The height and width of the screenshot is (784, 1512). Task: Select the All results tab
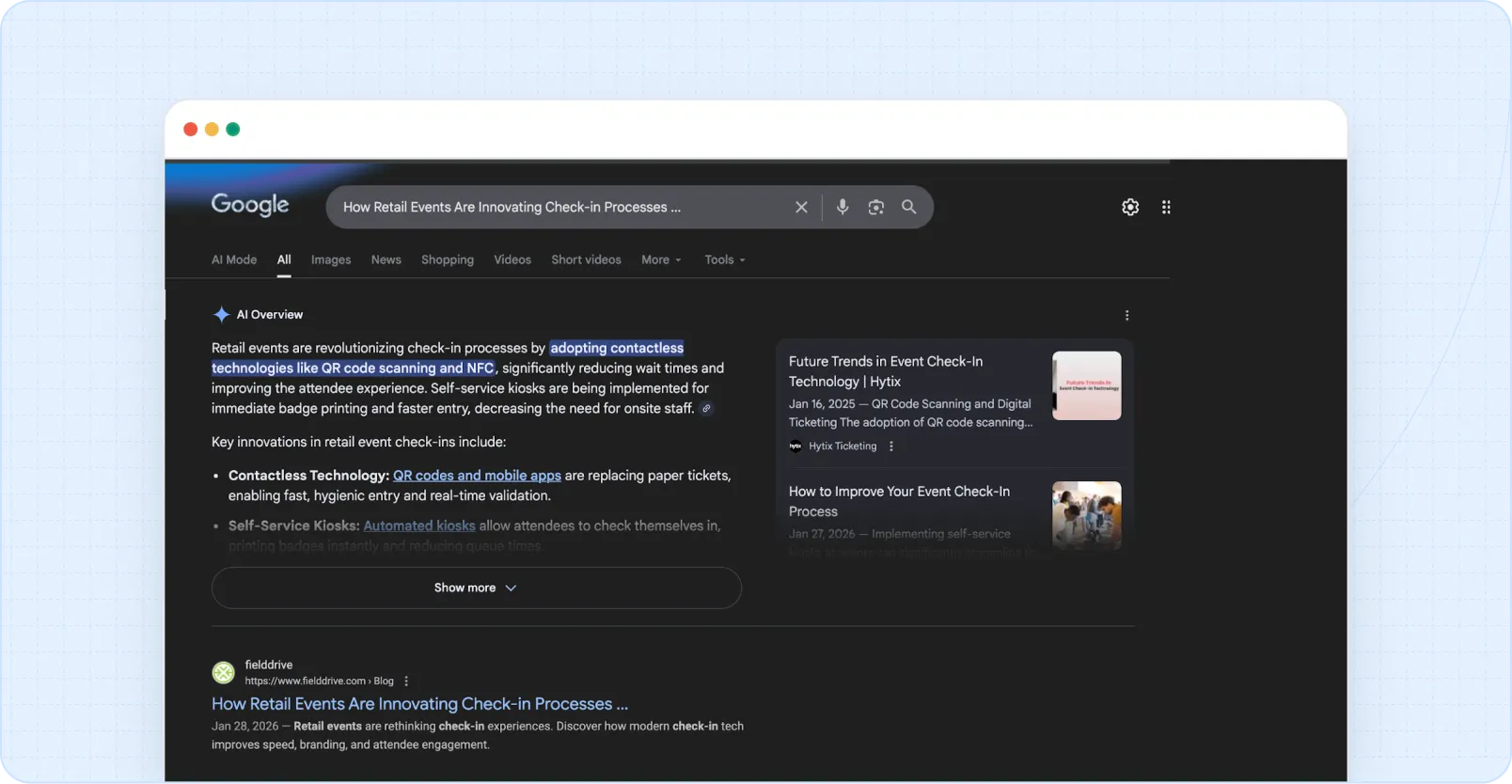[284, 259]
